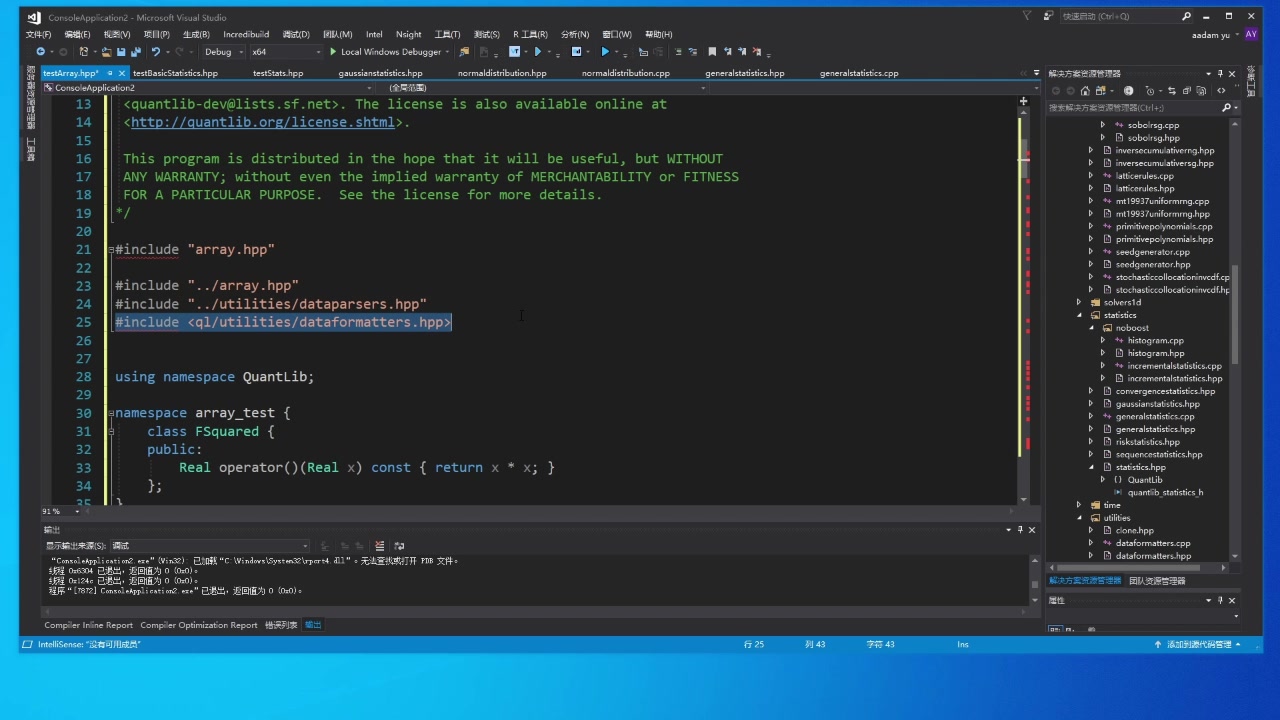Pin the testArray.hpp tab
This screenshot has width=1280, height=720.
109,73
